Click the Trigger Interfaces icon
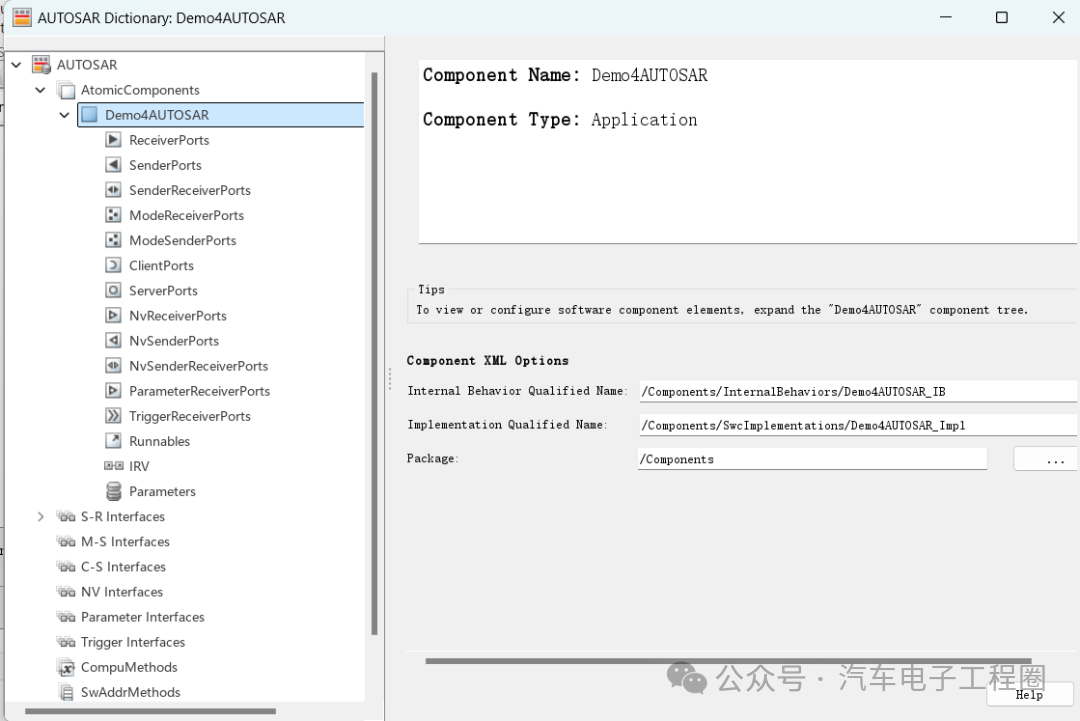1080x721 pixels. coord(66,642)
